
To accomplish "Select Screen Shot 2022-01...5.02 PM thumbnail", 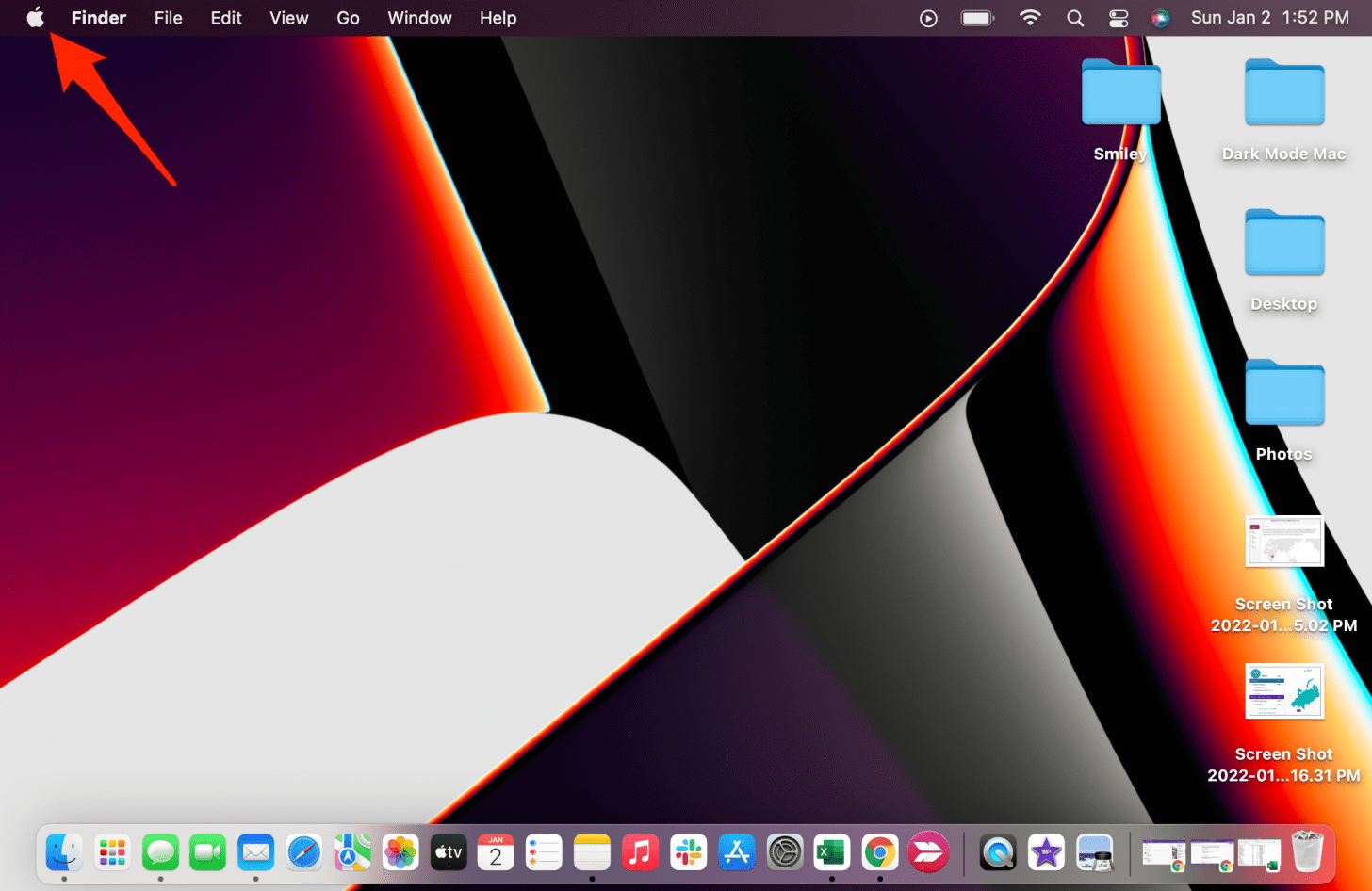I will tap(1284, 542).
